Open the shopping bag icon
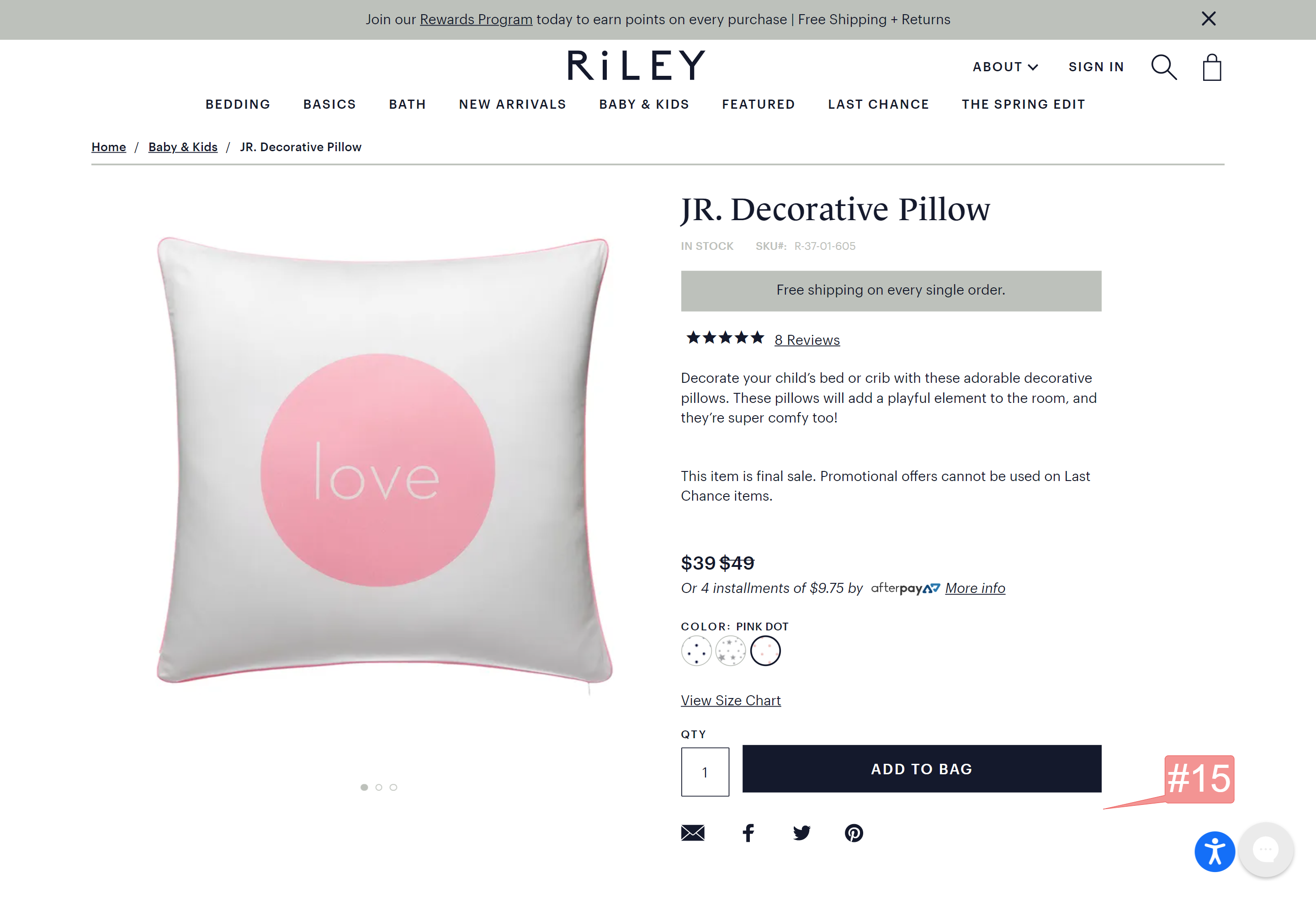 tap(1212, 67)
